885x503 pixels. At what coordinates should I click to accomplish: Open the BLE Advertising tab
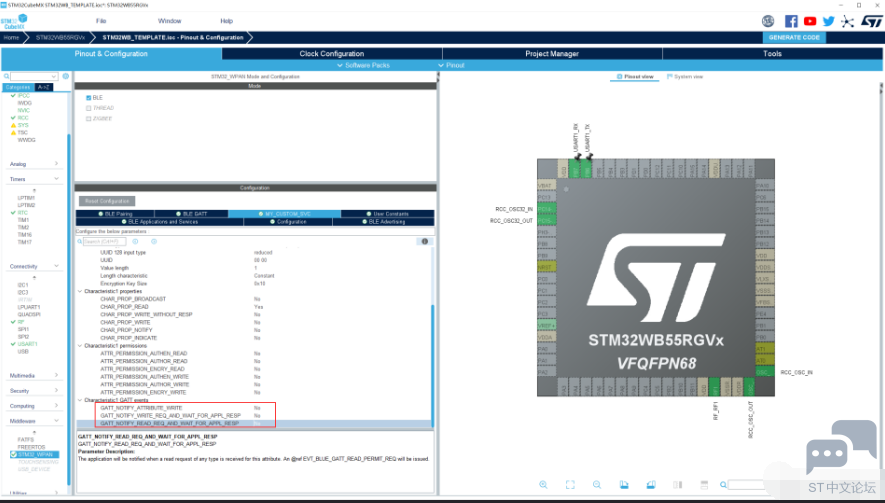click(383, 222)
